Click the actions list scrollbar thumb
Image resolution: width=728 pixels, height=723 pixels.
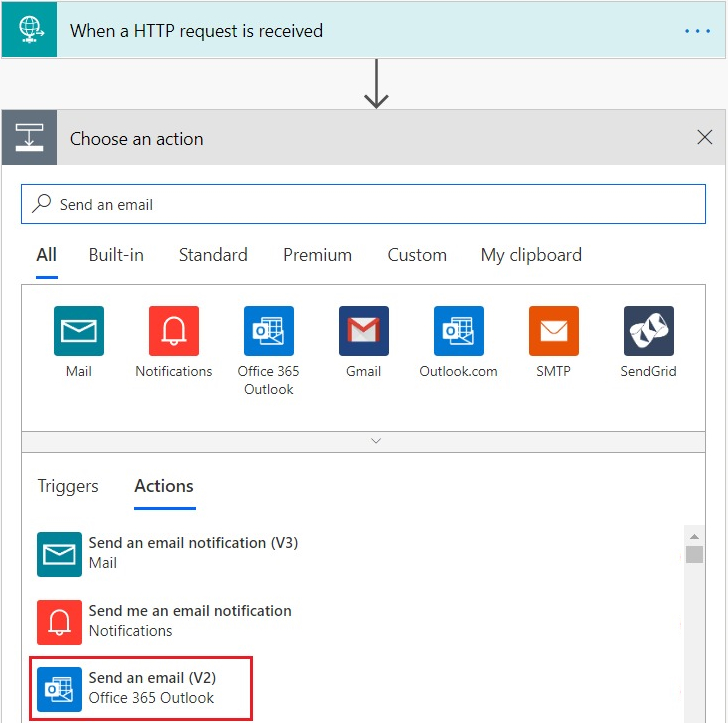(x=694, y=554)
